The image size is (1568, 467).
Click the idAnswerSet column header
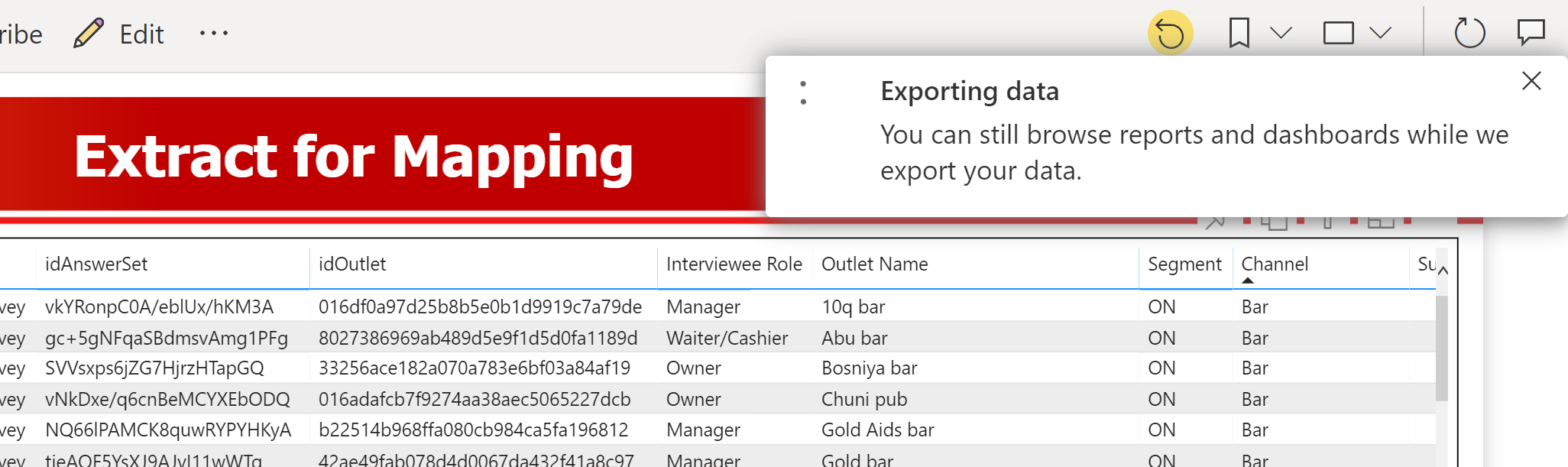96,264
